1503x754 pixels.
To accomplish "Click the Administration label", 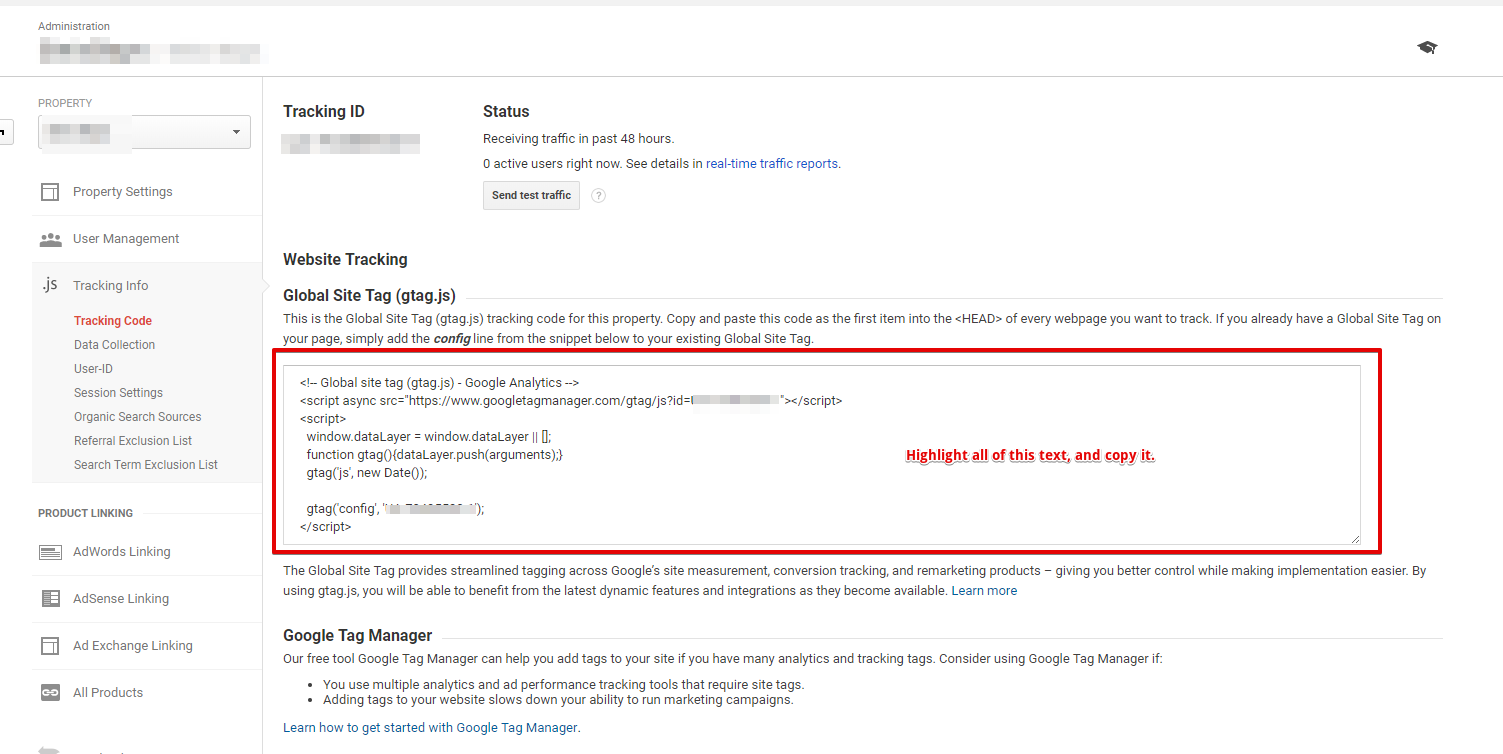I will point(74,26).
